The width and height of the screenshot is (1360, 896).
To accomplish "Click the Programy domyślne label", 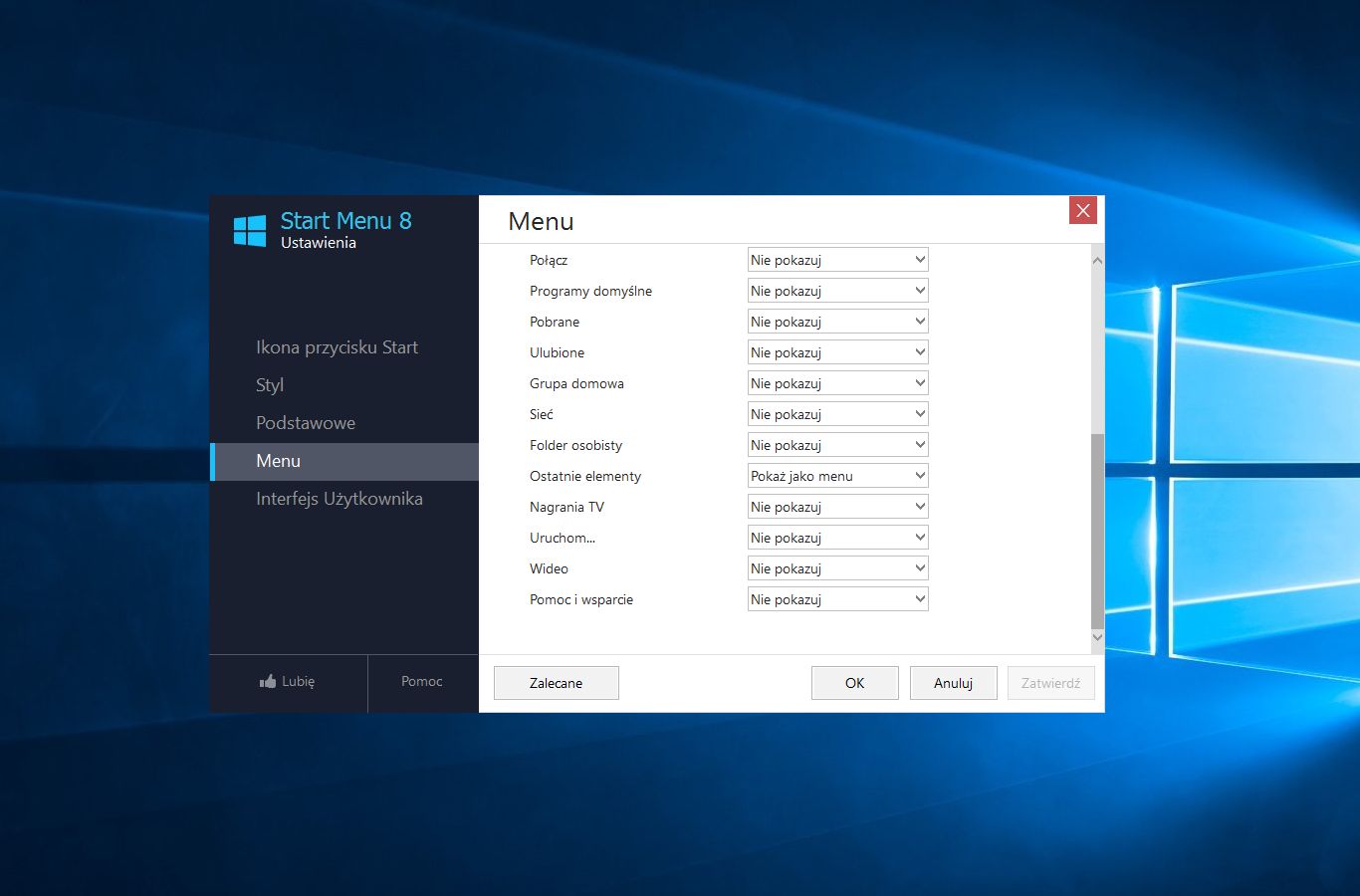I will click(590, 291).
